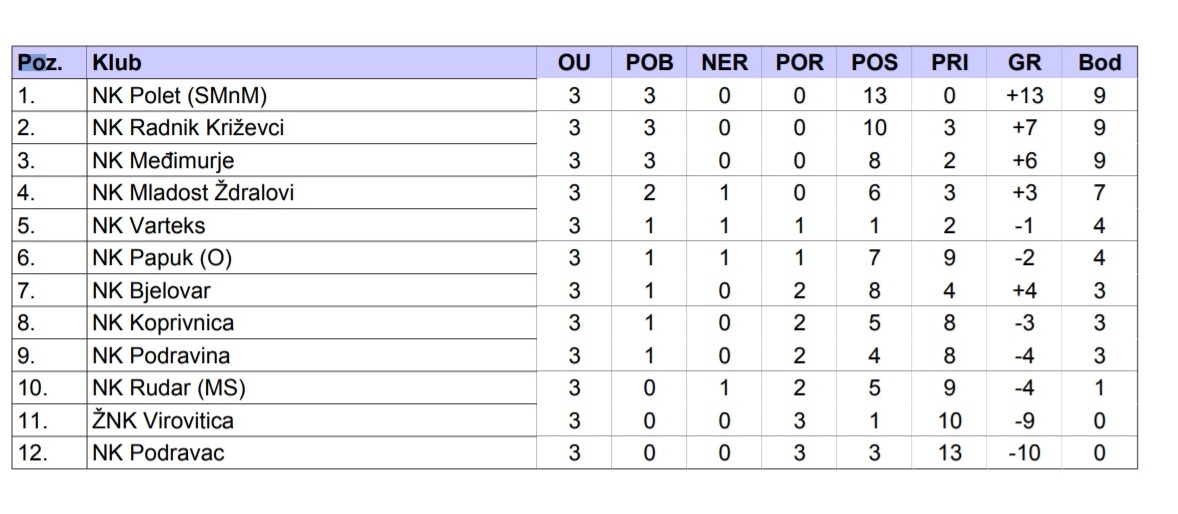
Task: Click the NER column header
Action: 724,63
